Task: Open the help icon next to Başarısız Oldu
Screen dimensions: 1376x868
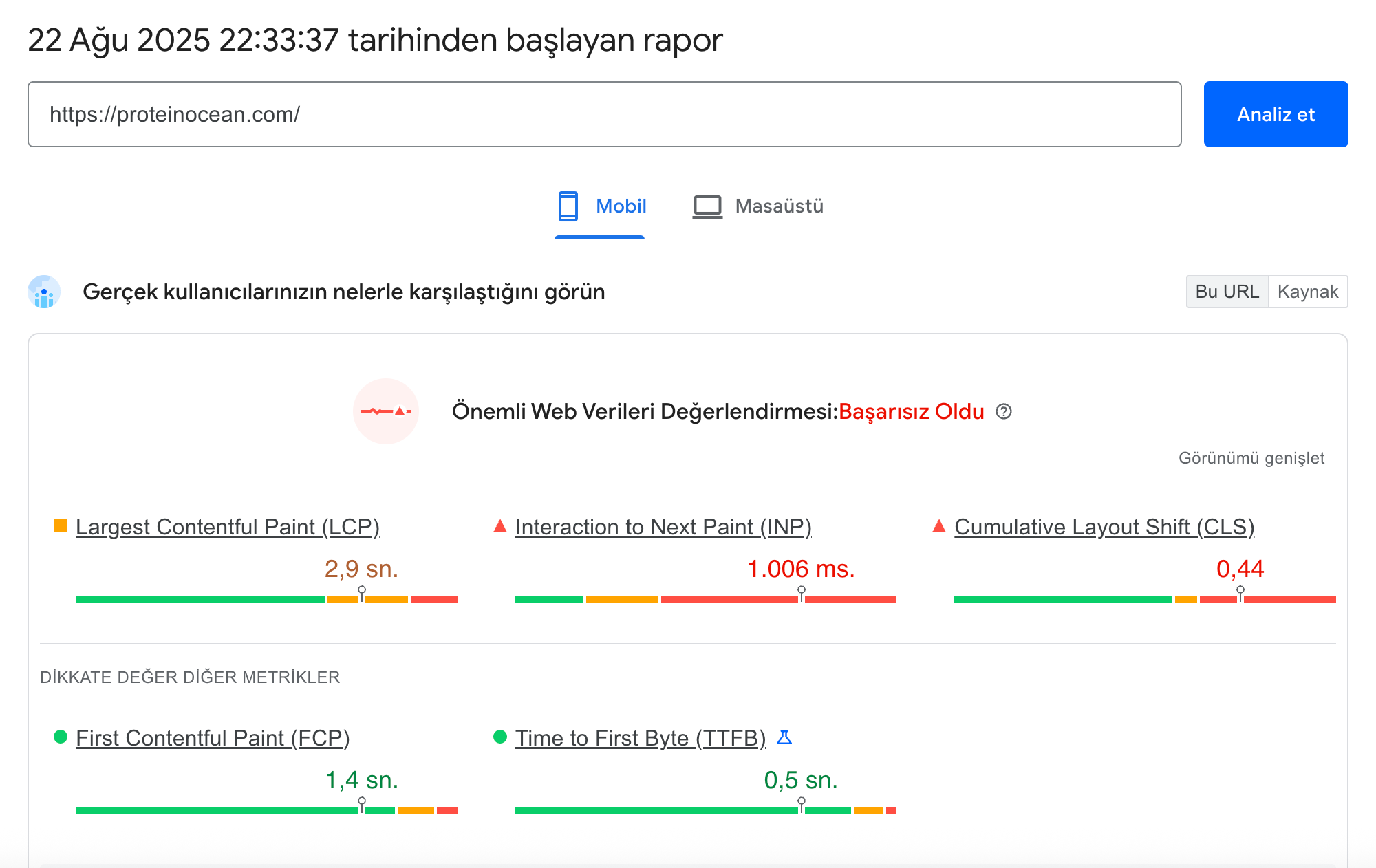Action: coord(1006,411)
